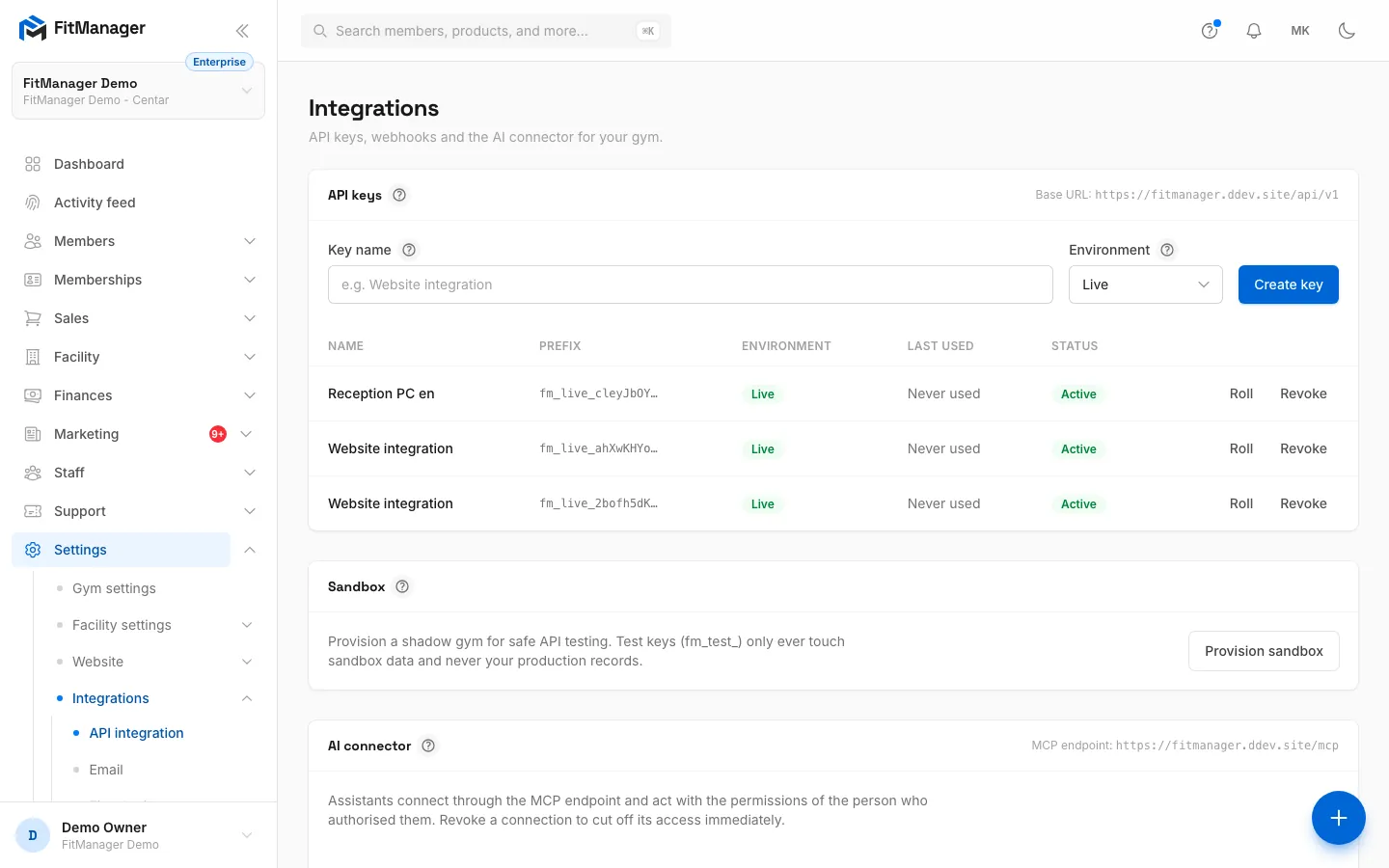Viewport: 1389px width, 868px height.
Task: Revoke the fm_live_ahXwKHYo key
Action: point(1303,448)
